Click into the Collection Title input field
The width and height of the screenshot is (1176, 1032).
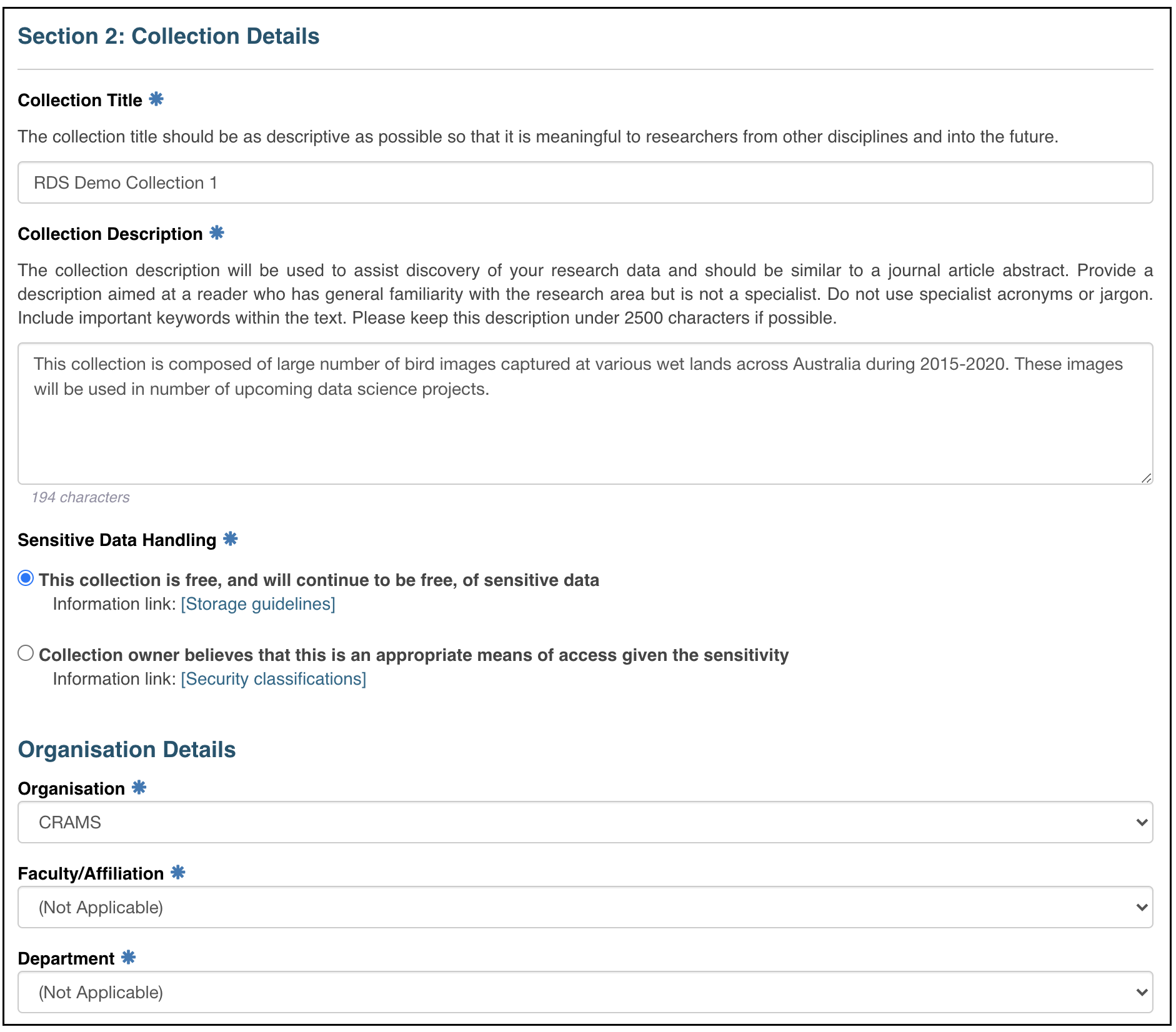pos(586,182)
